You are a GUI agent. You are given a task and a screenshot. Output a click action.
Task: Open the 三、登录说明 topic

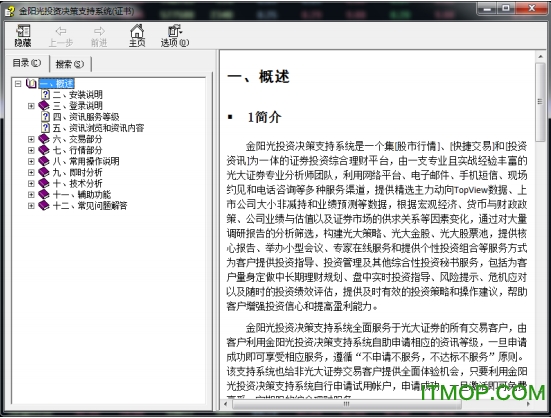[x=78, y=105]
